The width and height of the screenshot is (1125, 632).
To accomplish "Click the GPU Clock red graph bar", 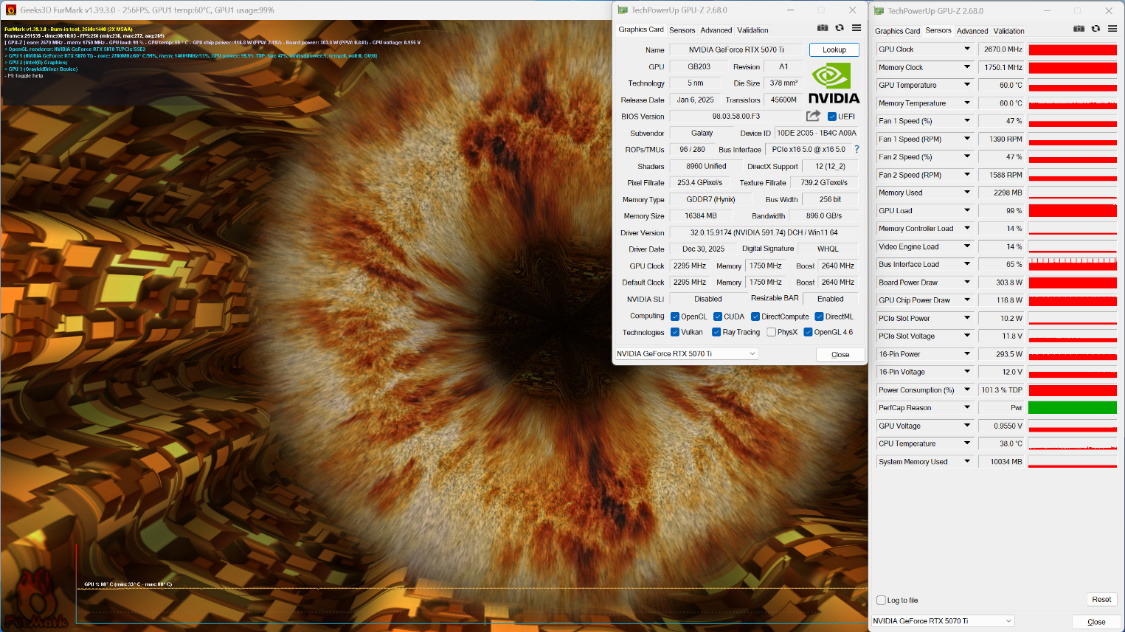I will pos(1073,49).
